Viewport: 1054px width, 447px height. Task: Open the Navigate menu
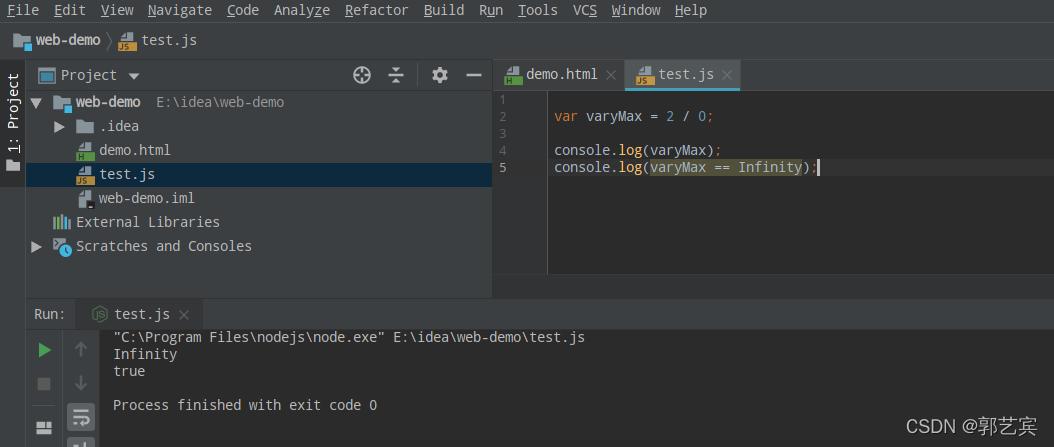[x=179, y=10]
